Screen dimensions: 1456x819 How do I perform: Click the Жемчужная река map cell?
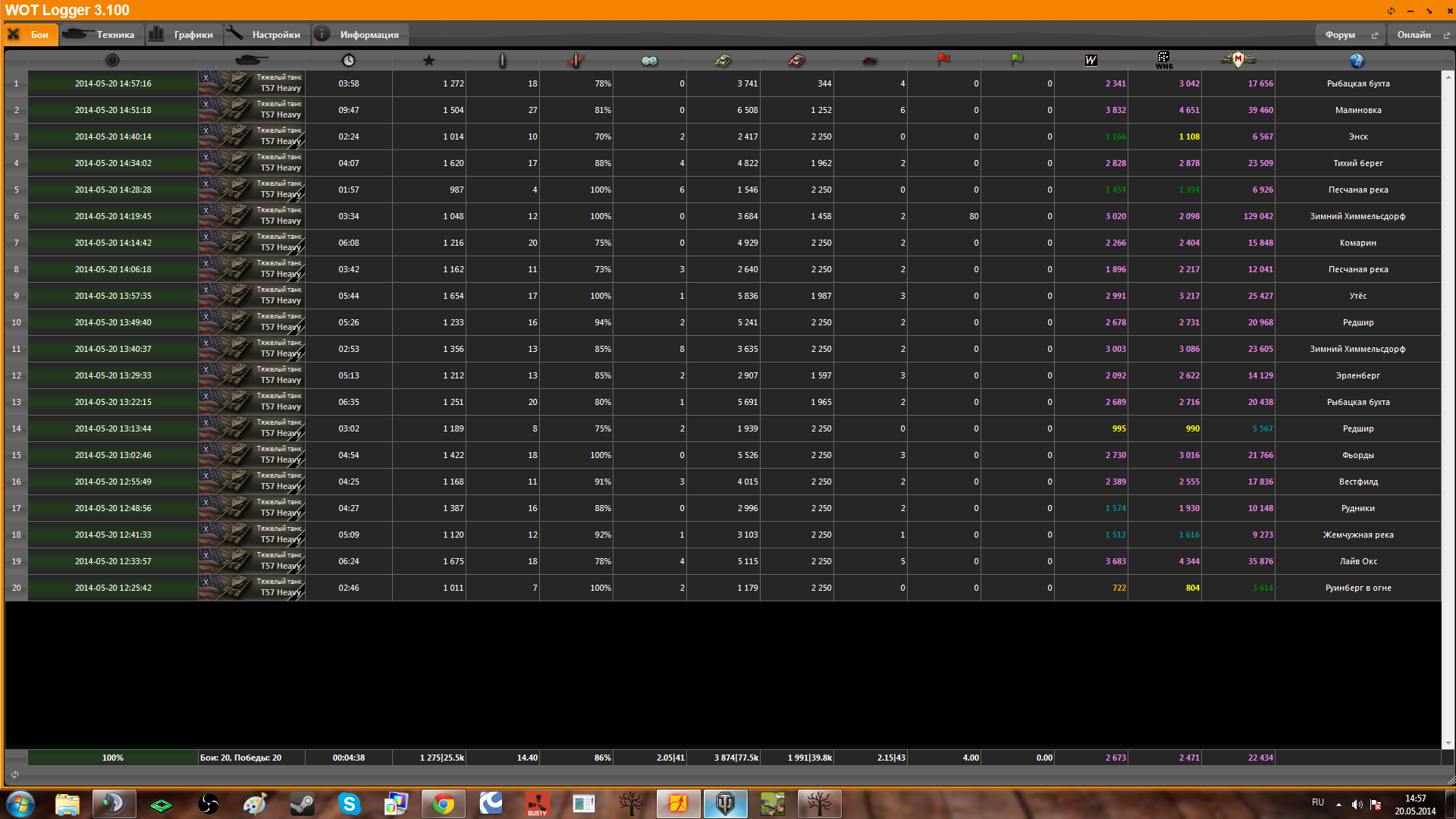1357,535
